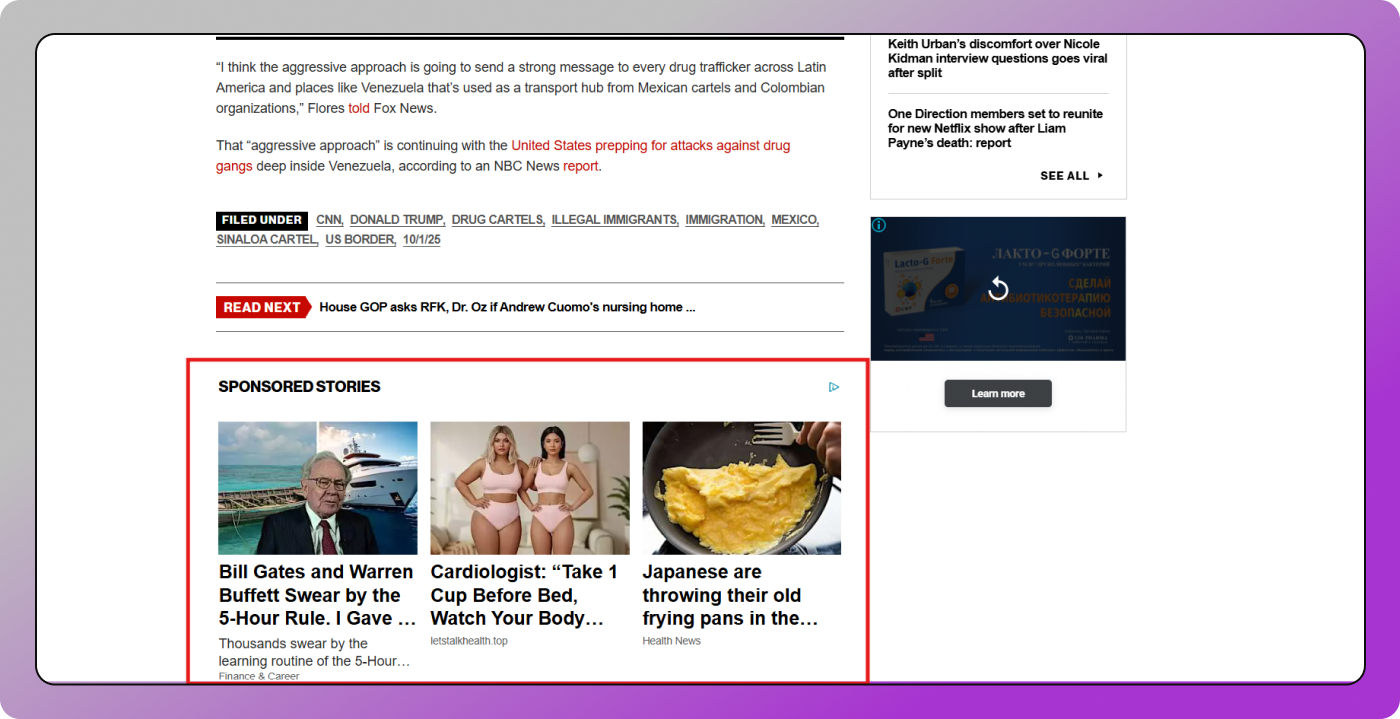Click the omelette frying pan thumbnail
This screenshot has height=719, width=1400.
tap(741, 488)
